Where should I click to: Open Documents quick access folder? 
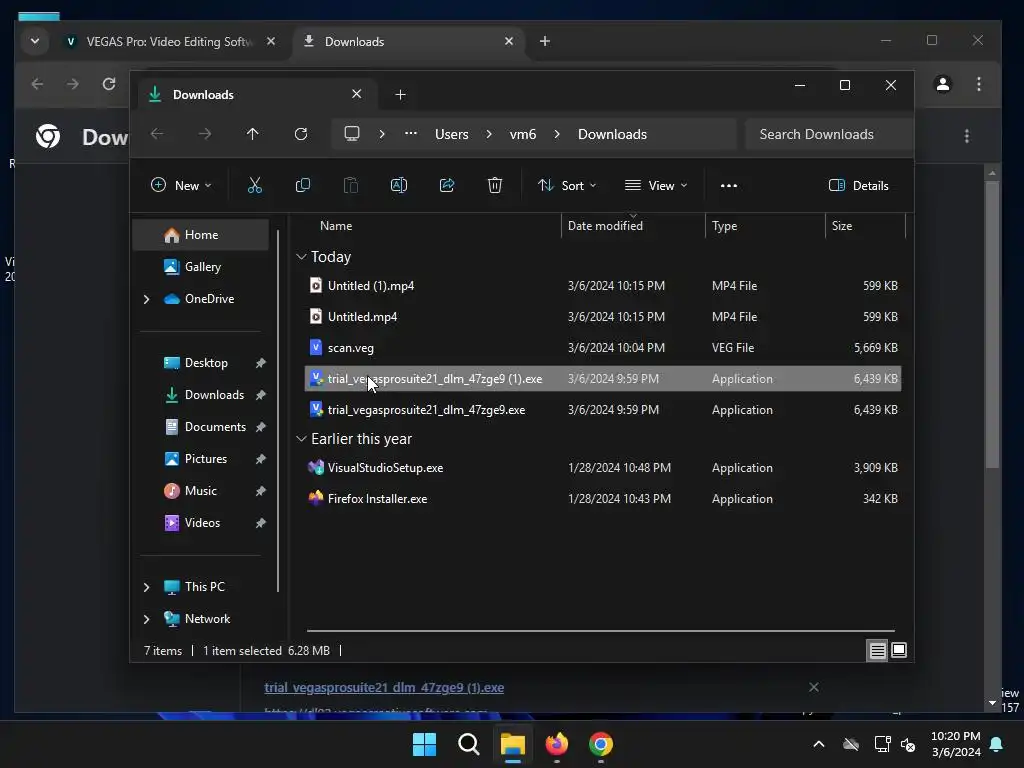click(x=215, y=427)
